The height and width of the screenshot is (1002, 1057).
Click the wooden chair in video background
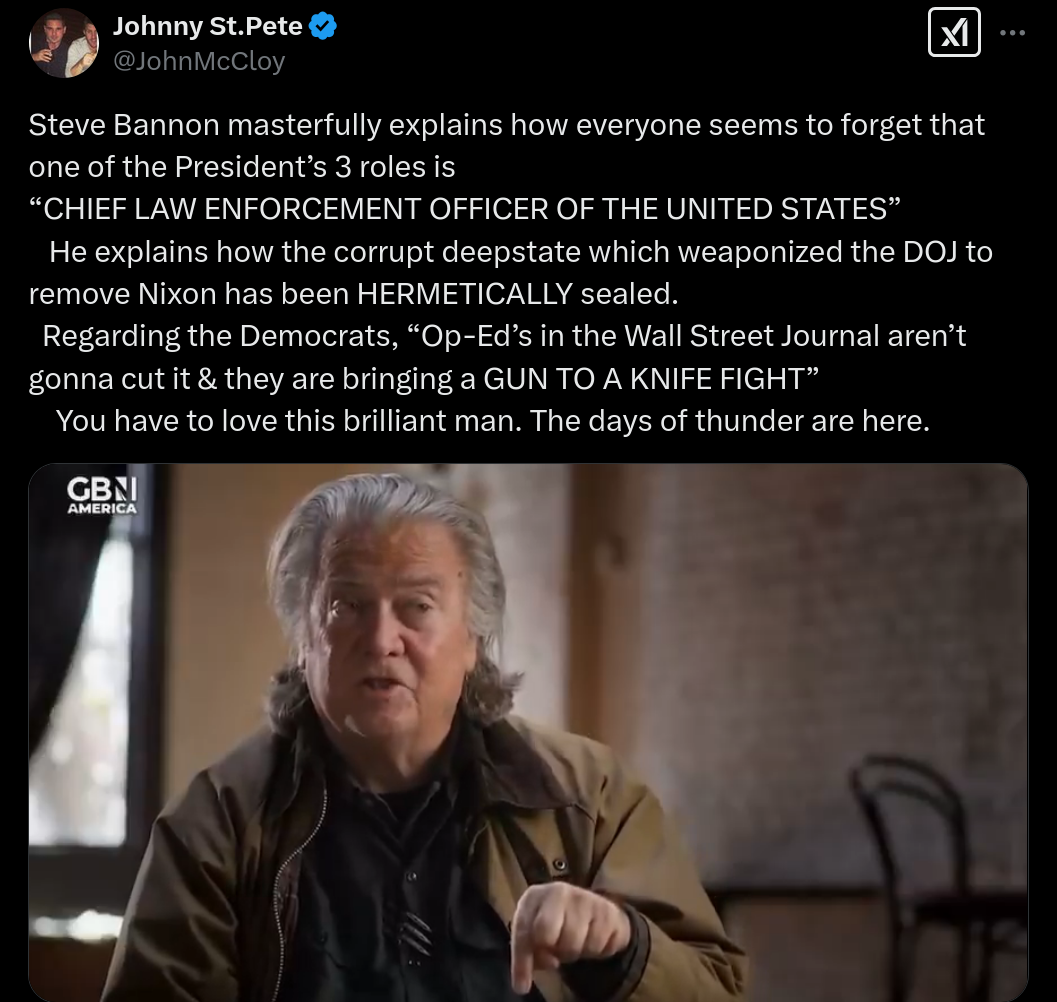tap(913, 877)
